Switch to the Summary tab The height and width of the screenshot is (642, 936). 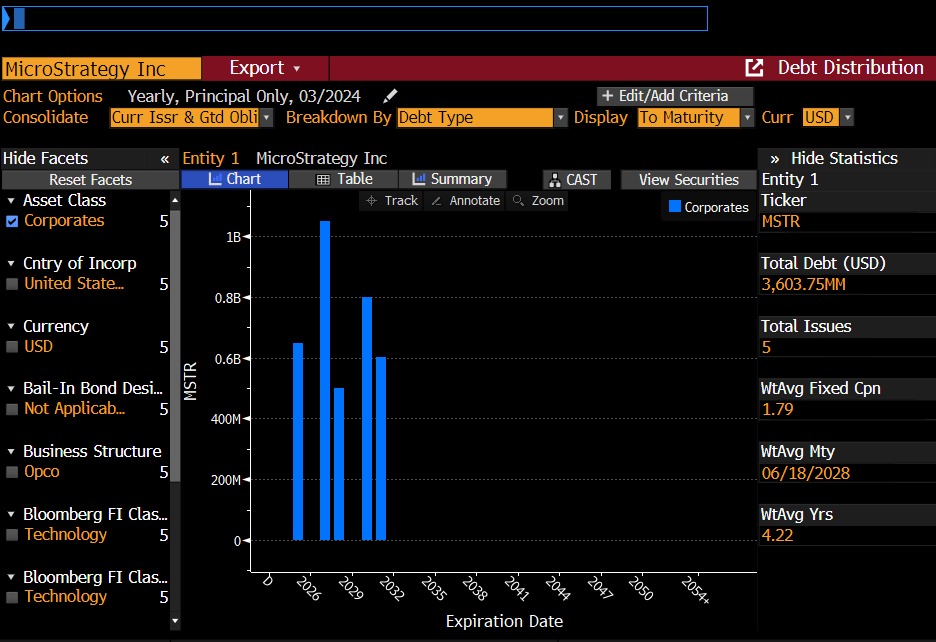coord(452,179)
